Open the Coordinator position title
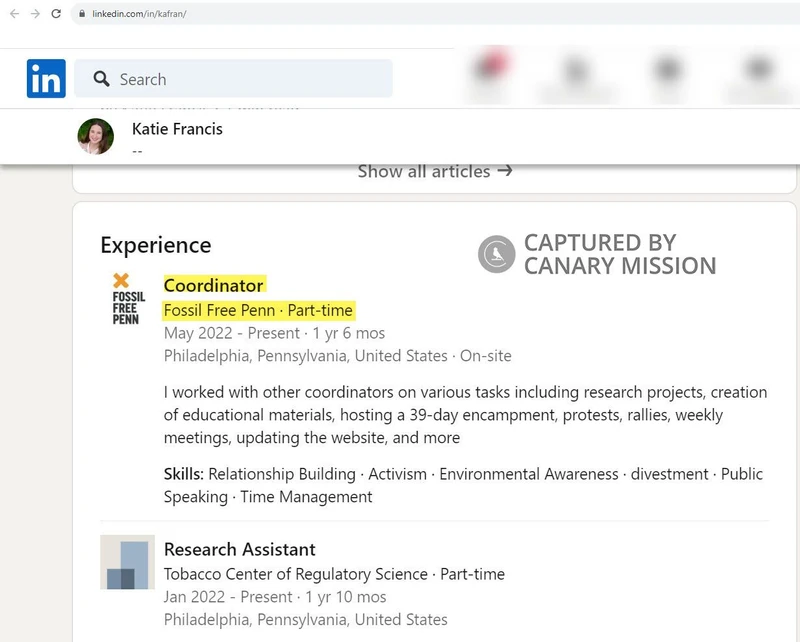The width and height of the screenshot is (800, 642). click(x=213, y=285)
